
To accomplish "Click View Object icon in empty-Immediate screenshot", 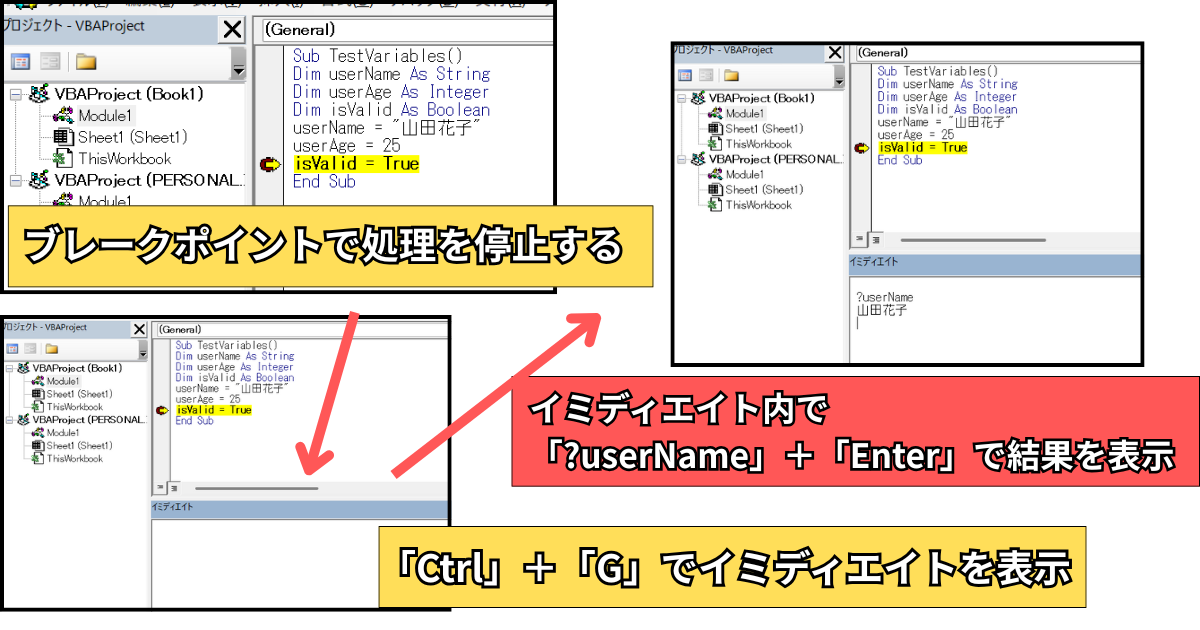I will click(x=32, y=348).
